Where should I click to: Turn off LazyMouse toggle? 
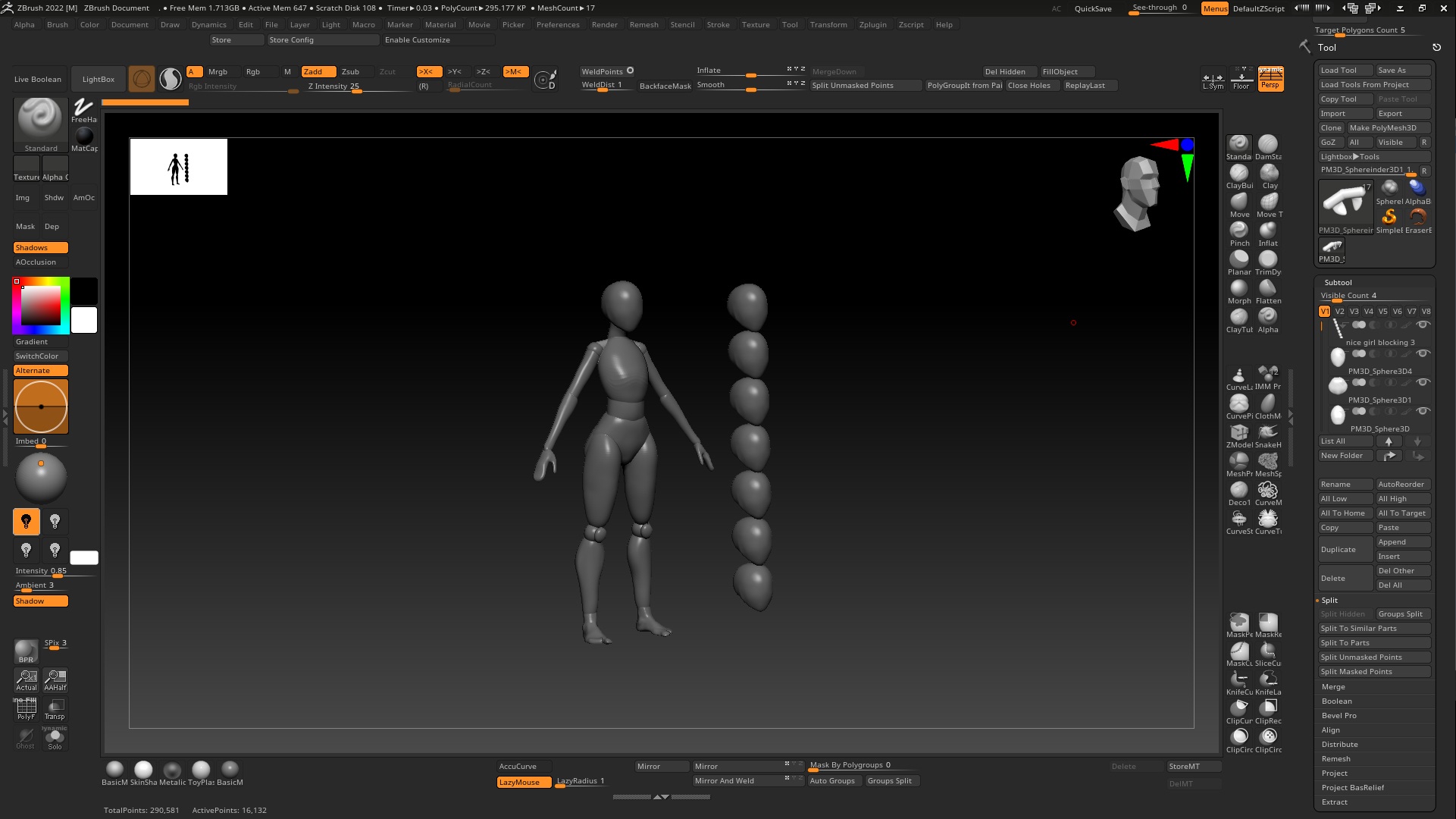pos(524,782)
